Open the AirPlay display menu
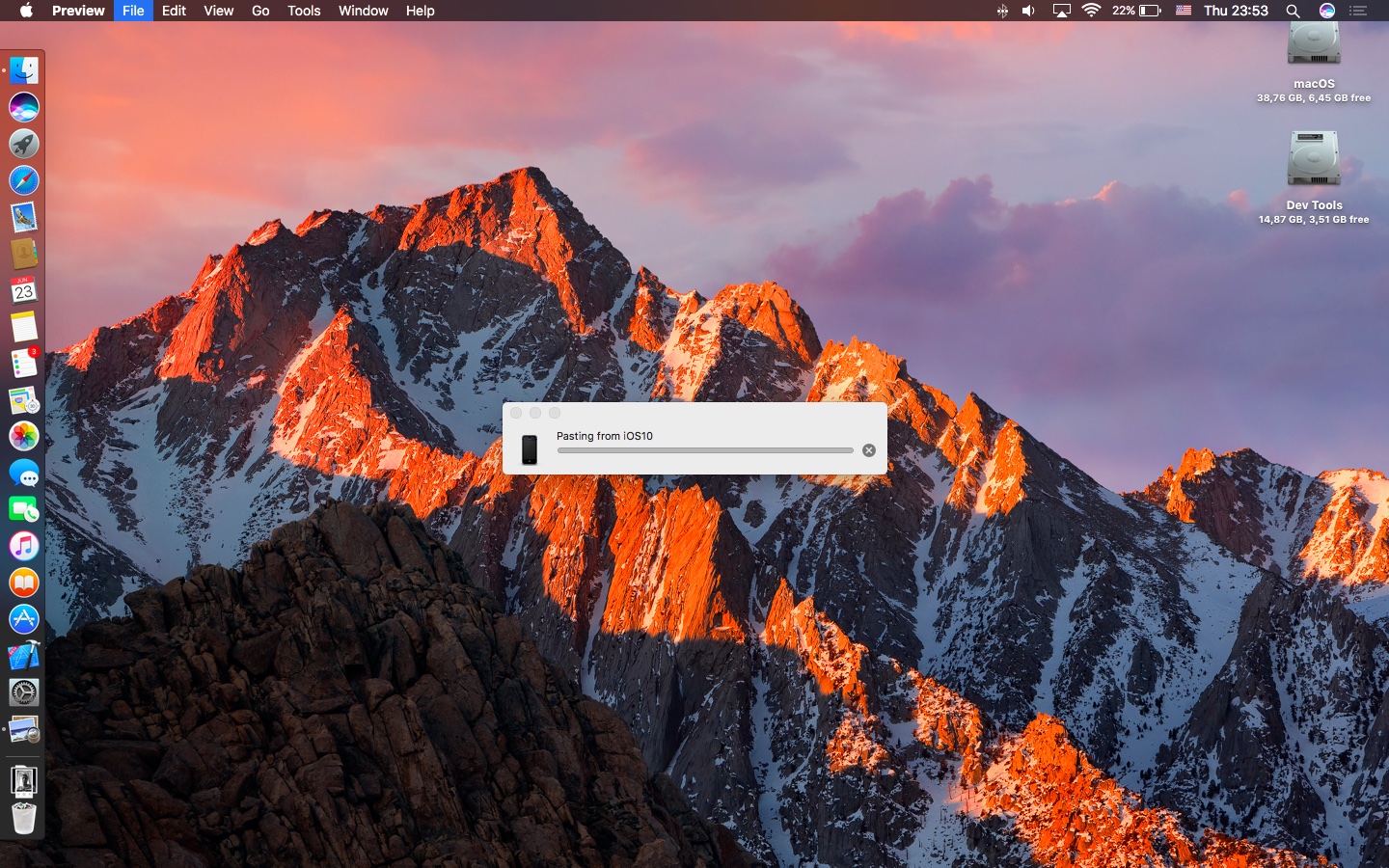1389x868 pixels. coord(1061,11)
